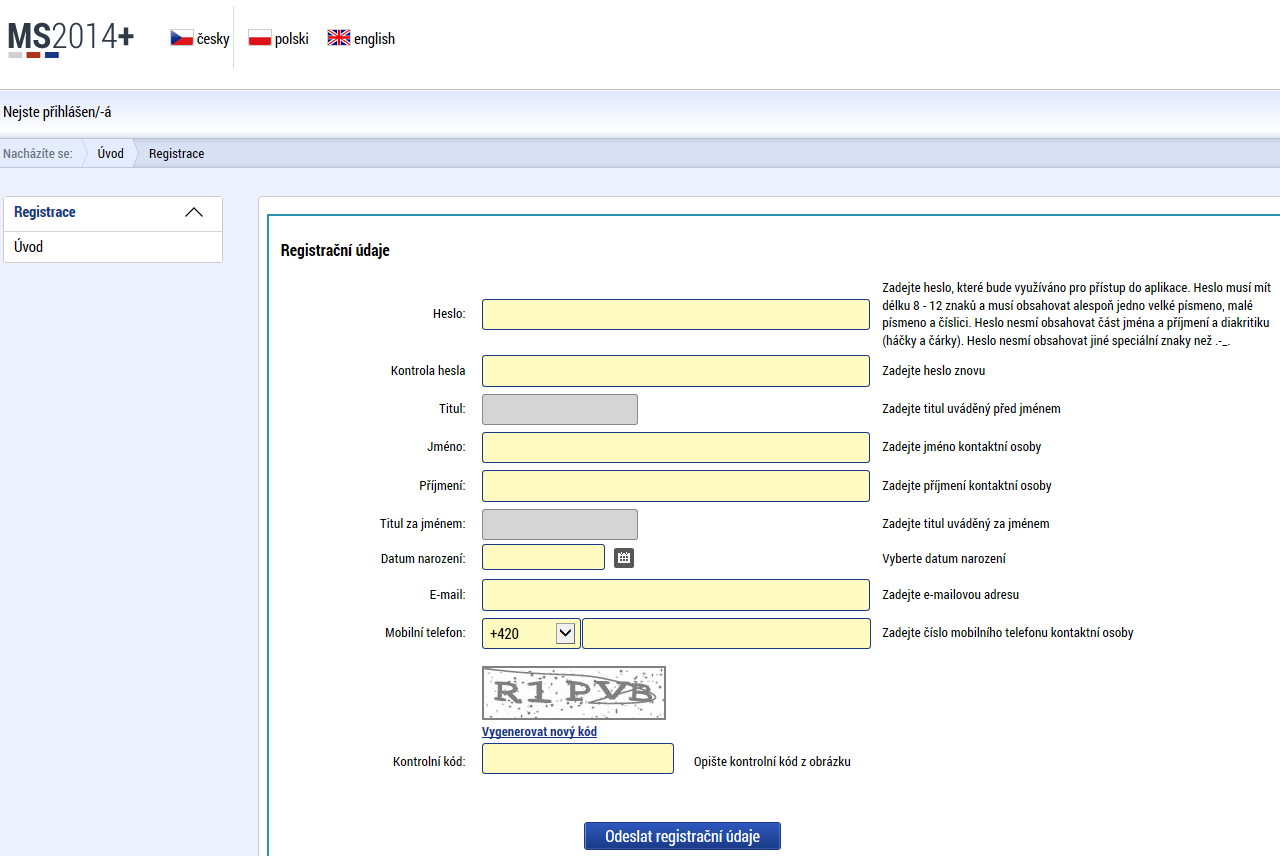Click the Mobilní telefon label
The height and width of the screenshot is (856, 1280).
pos(425,633)
